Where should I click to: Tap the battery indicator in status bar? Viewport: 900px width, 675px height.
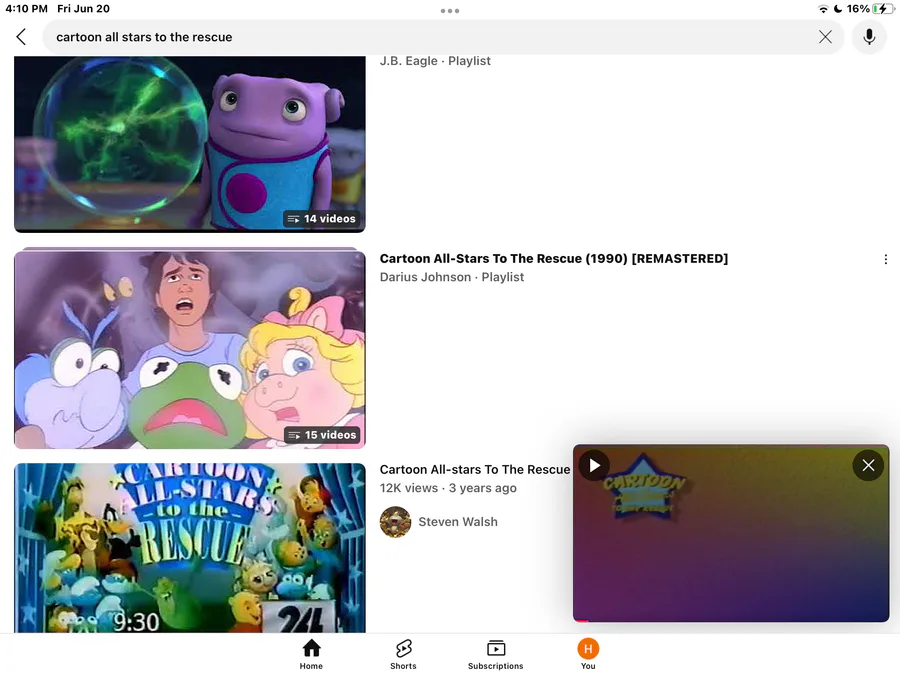pyautogui.click(x=883, y=9)
